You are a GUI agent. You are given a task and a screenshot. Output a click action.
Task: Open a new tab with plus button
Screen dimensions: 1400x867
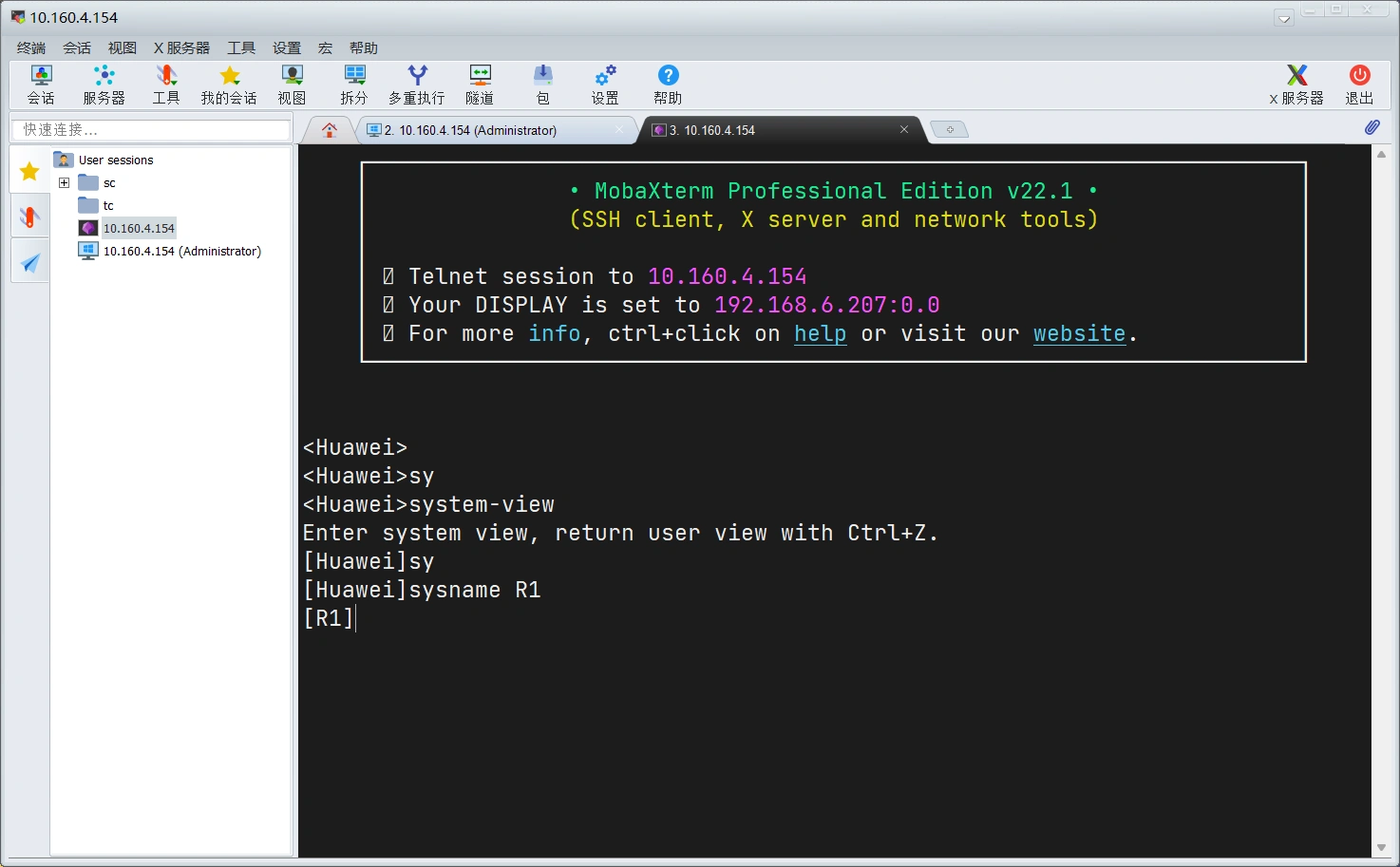pos(949,130)
